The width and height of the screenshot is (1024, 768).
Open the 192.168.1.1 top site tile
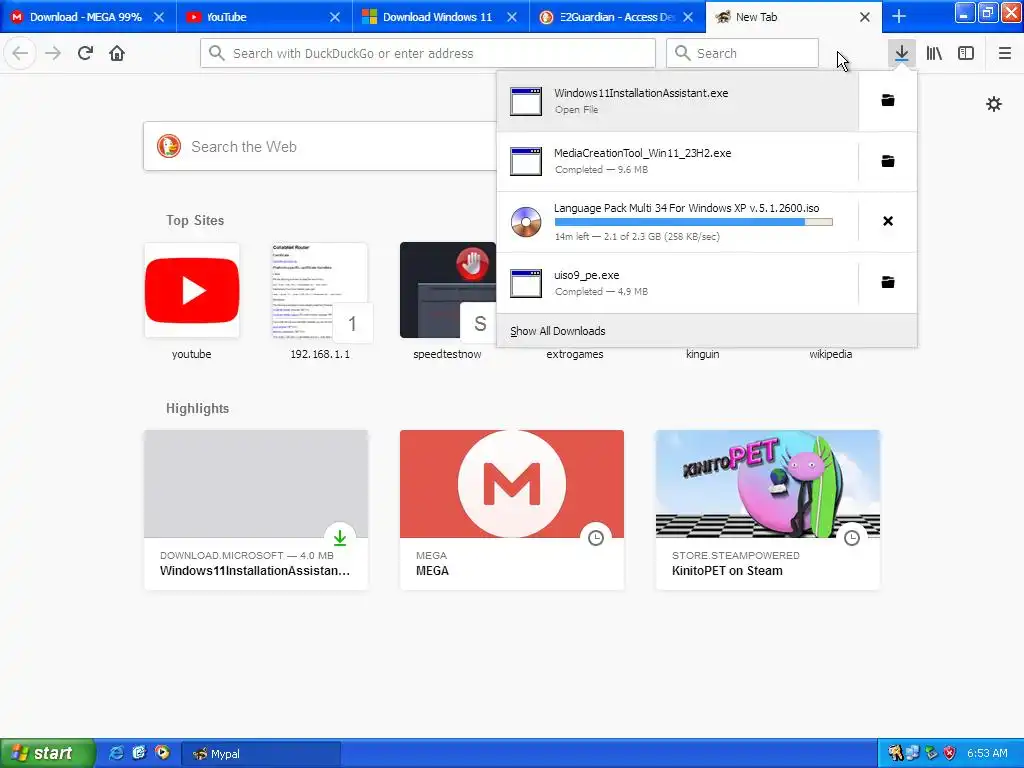(320, 291)
